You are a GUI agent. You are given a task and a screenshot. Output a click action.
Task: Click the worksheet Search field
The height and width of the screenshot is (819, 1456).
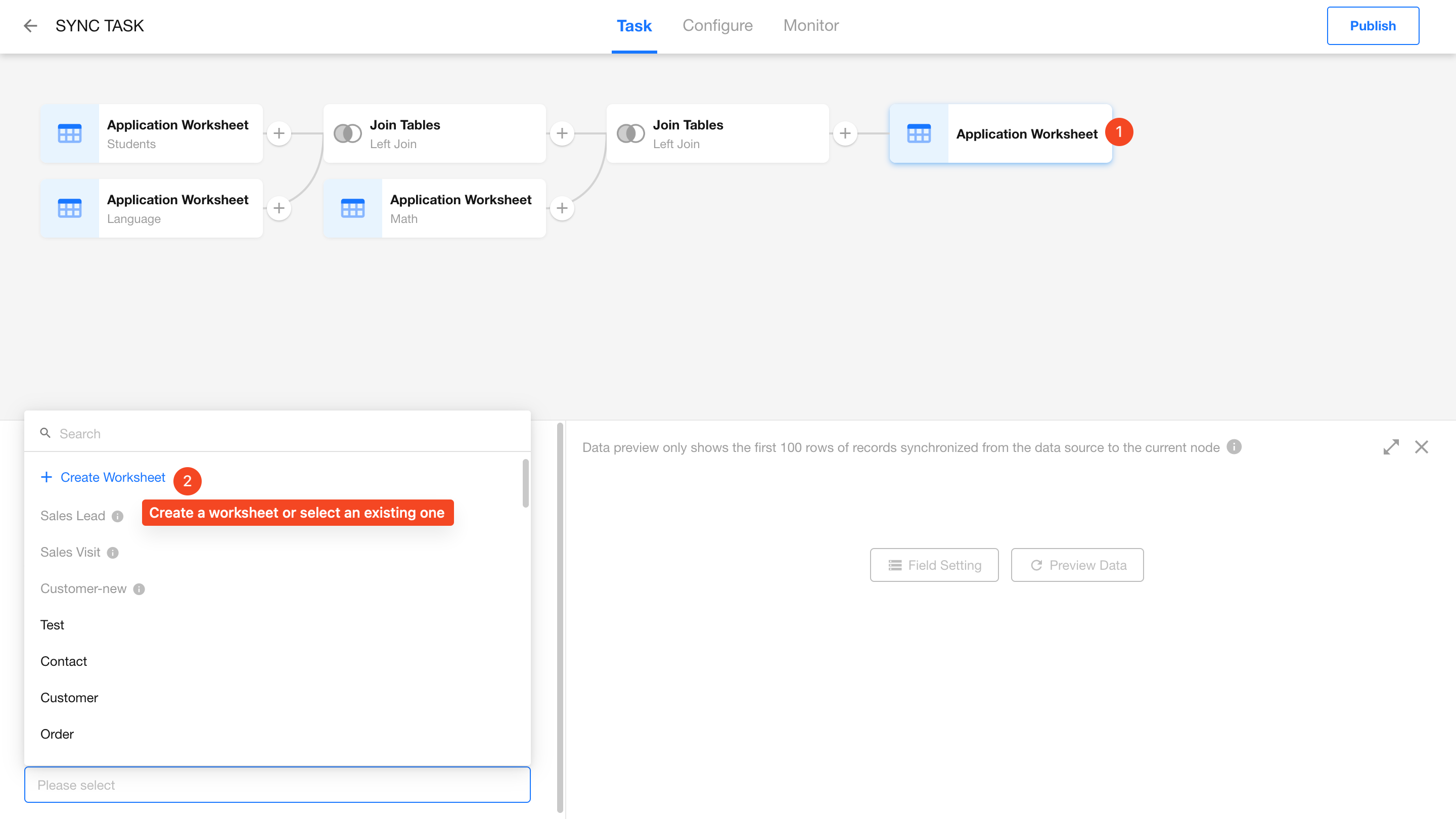point(277,434)
